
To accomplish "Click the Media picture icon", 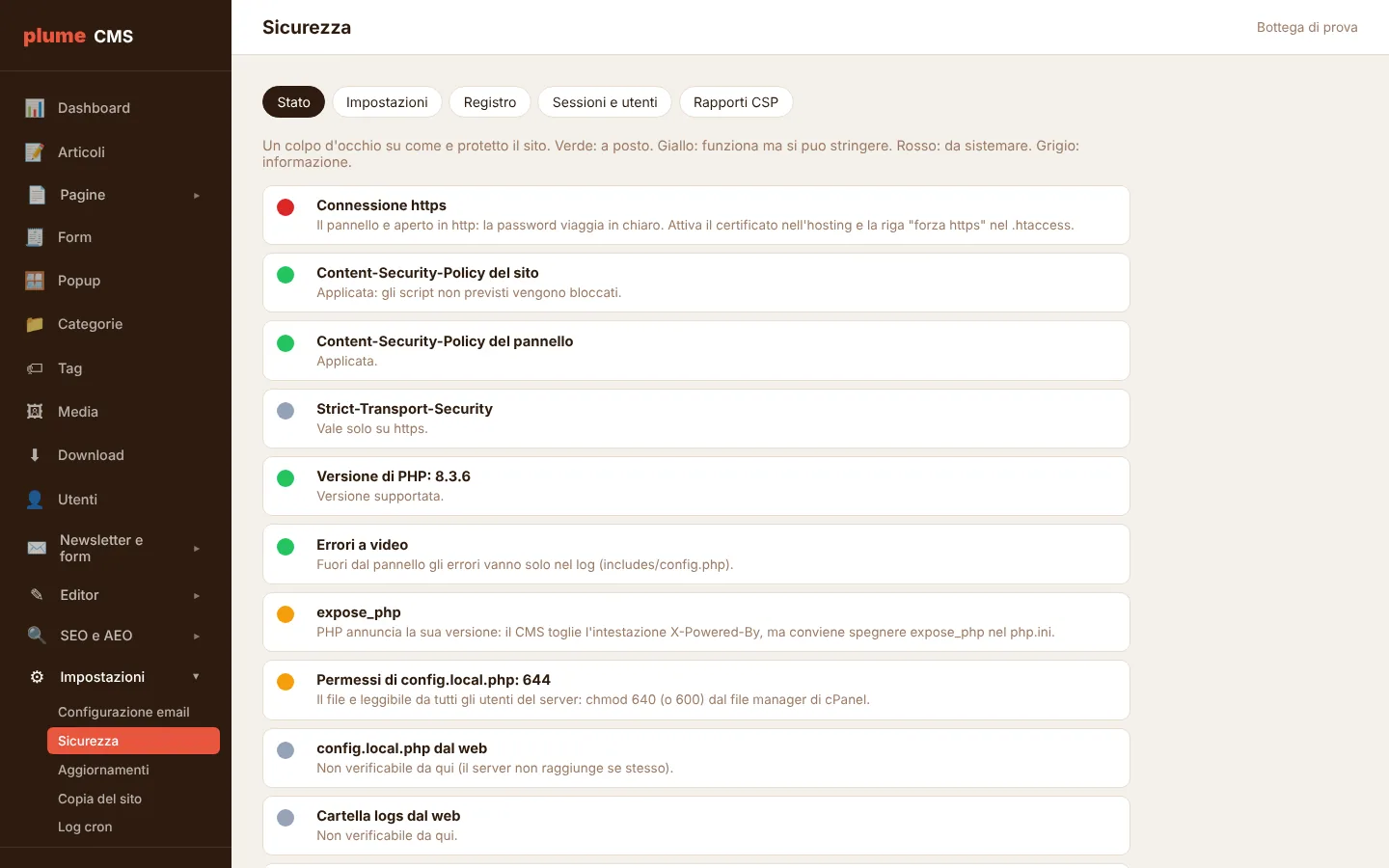I will [35, 412].
